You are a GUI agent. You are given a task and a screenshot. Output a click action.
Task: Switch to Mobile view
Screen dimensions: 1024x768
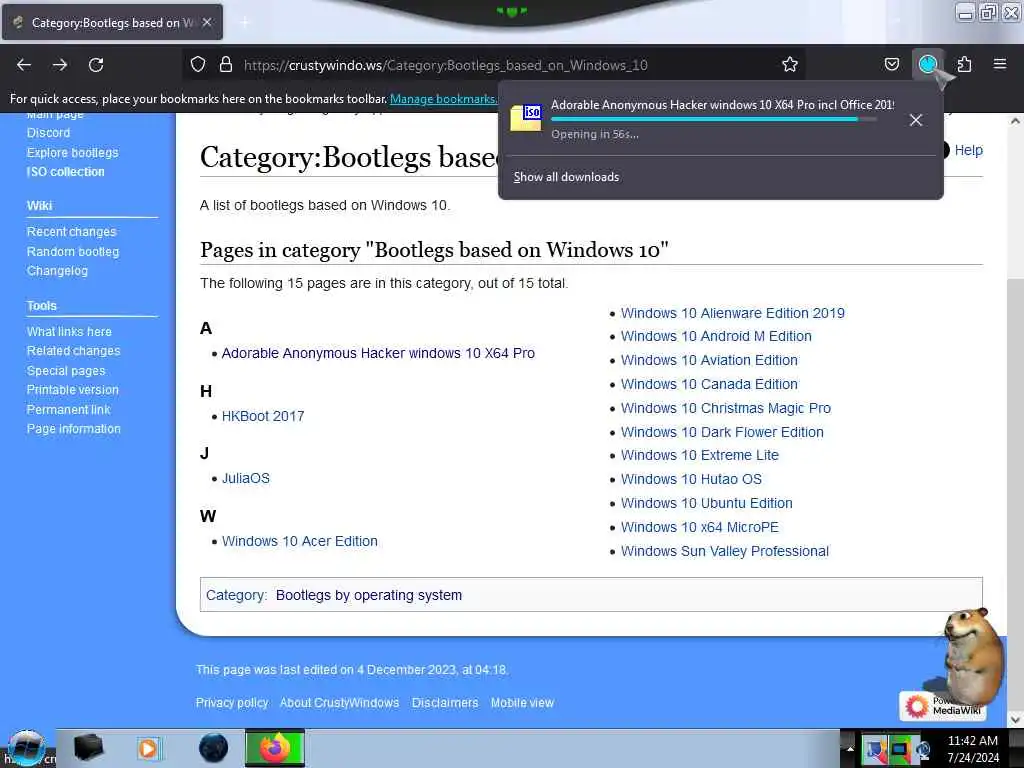point(522,703)
